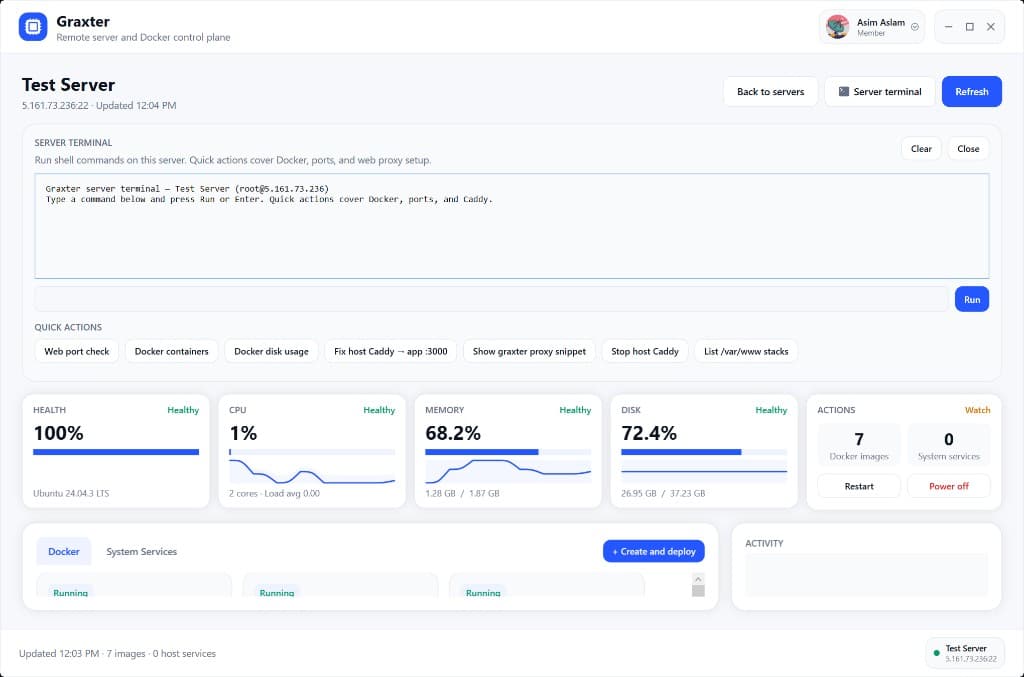The height and width of the screenshot is (677, 1024).
Task: Restart the server
Action: click(859, 486)
